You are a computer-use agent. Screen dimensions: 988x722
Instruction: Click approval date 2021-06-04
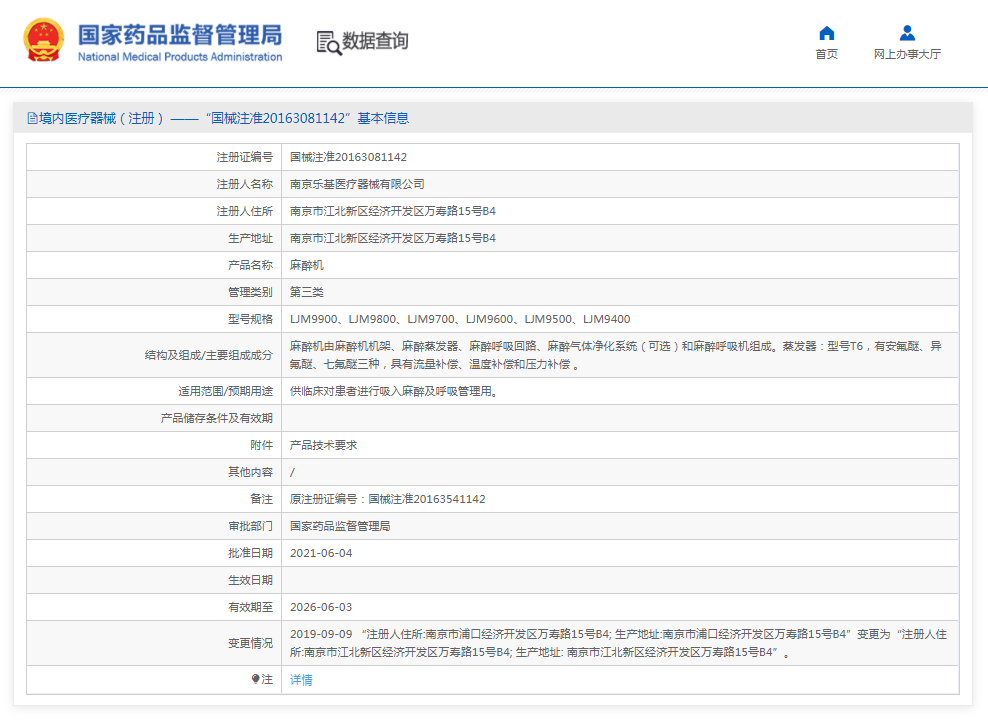[321, 553]
